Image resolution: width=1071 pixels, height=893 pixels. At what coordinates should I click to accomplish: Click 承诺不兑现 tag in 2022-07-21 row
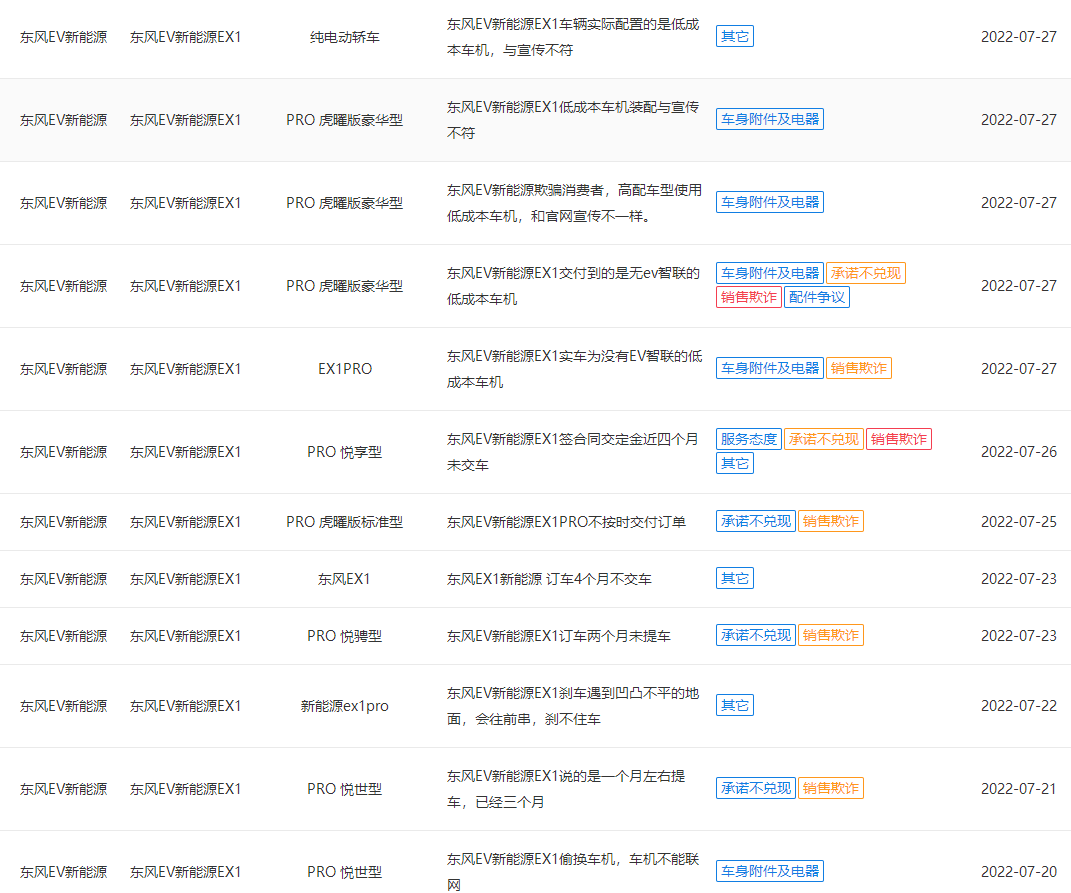(755, 788)
